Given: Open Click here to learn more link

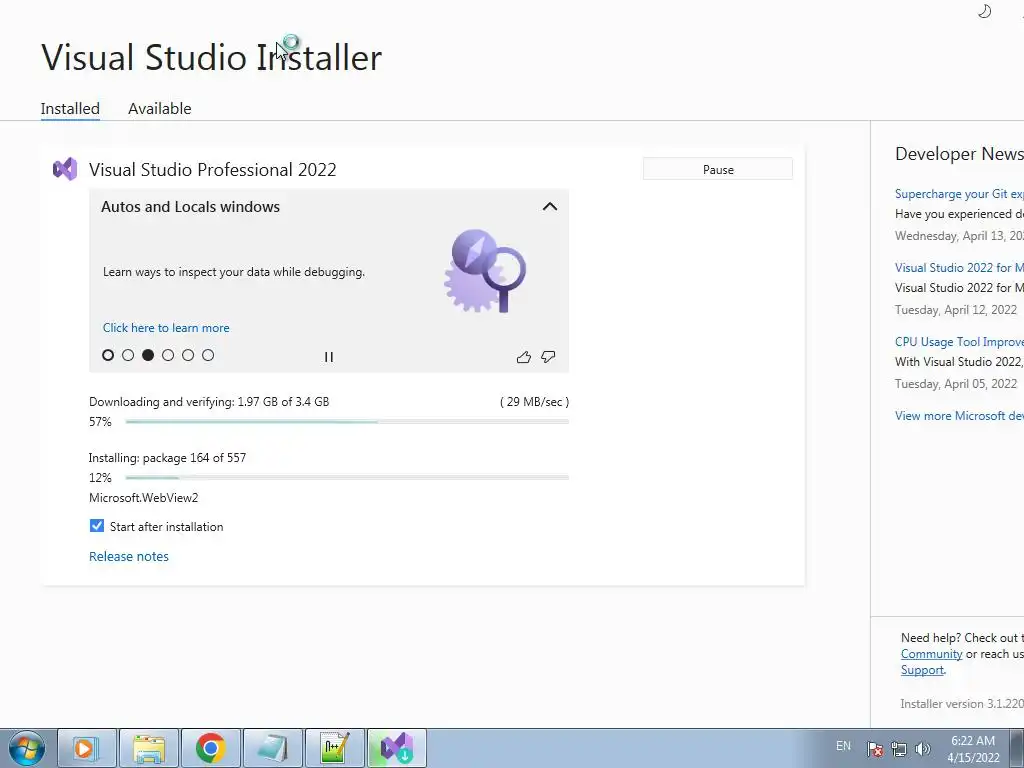Looking at the screenshot, I should click(166, 328).
